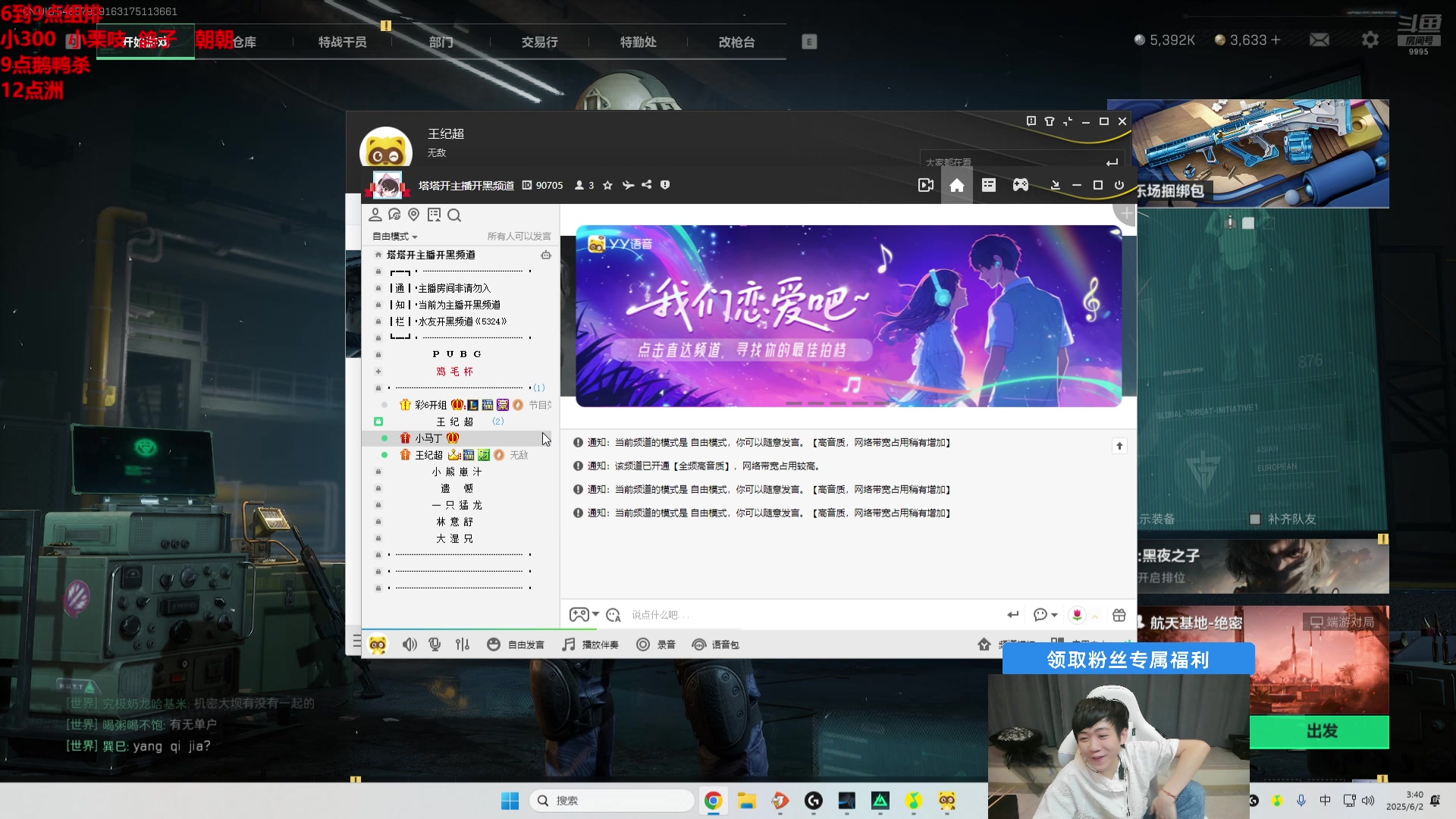Switch to 改枪台 tab in game menu

click(x=736, y=42)
